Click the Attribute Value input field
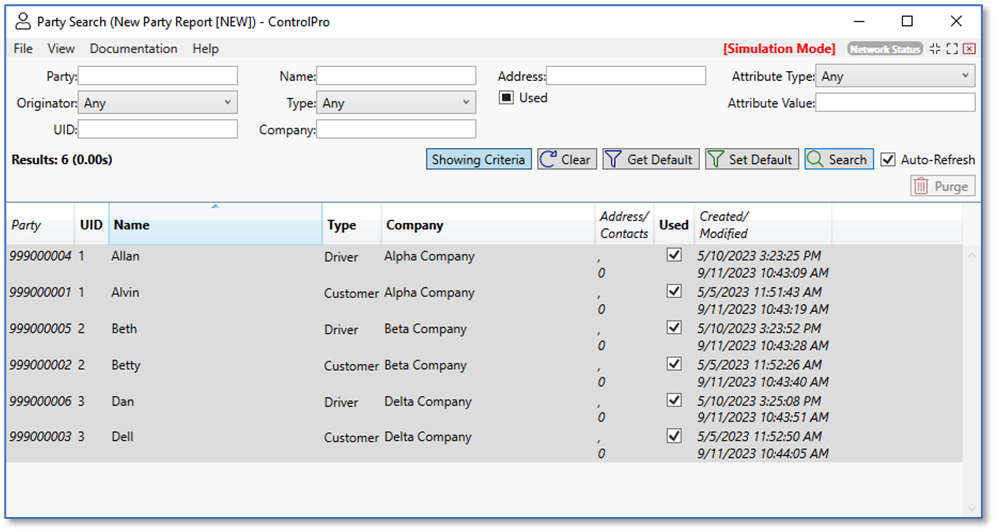Viewport: 996px width, 532px height. click(x=895, y=103)
